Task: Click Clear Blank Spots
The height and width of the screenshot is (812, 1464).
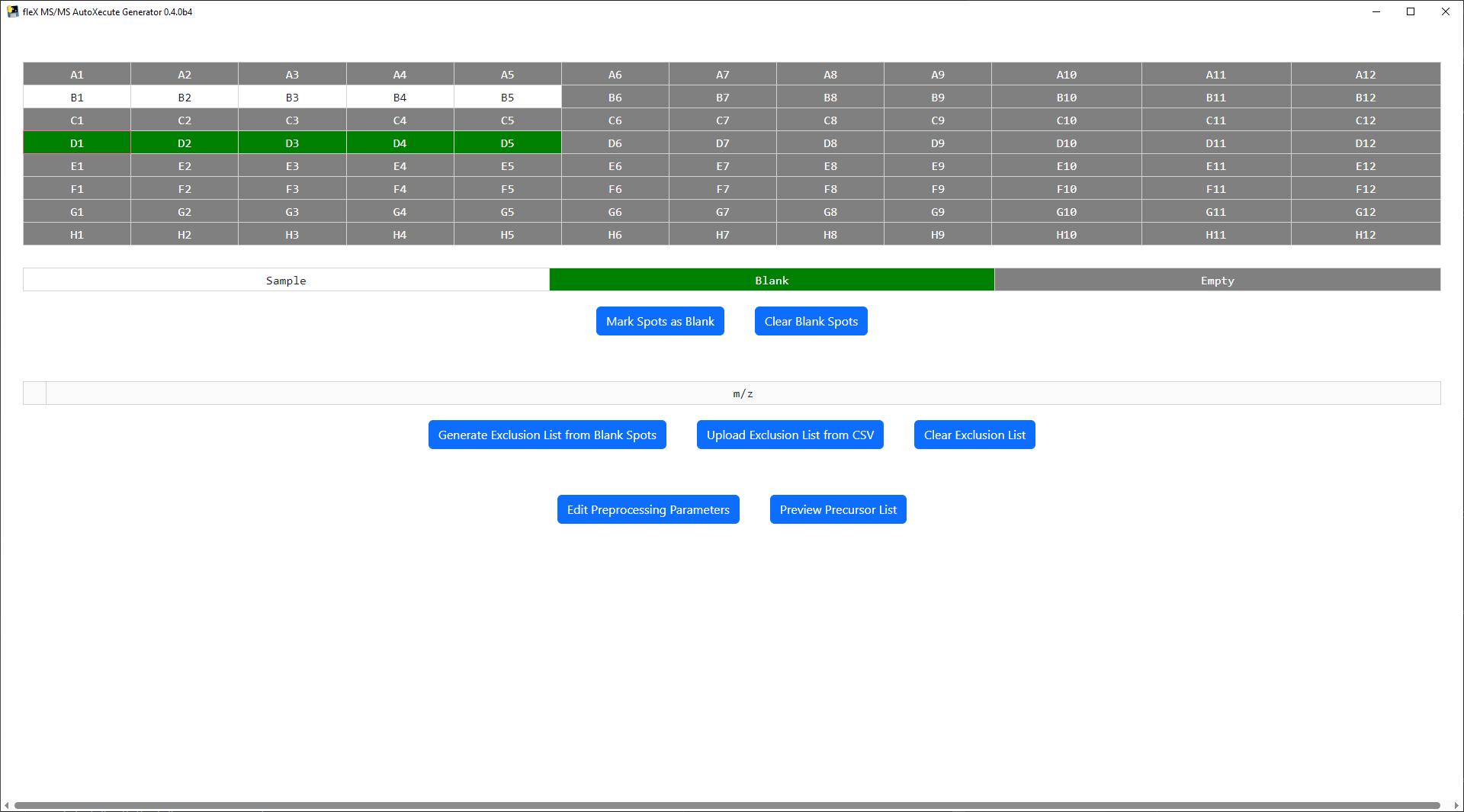Action: click(811, 321)
